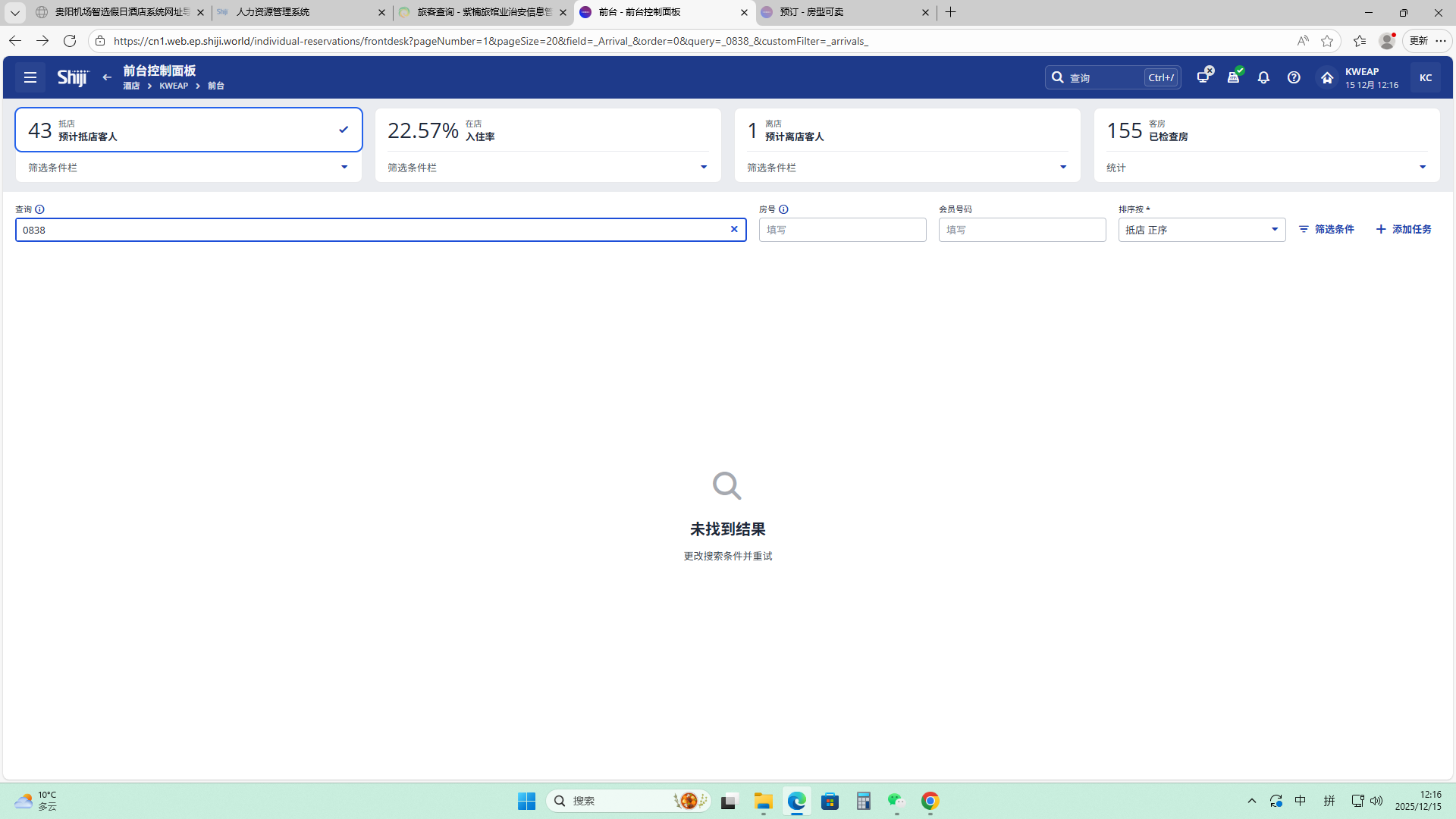
Task: Click the 会员号码 input field
Action: (x=1021, y=230)
